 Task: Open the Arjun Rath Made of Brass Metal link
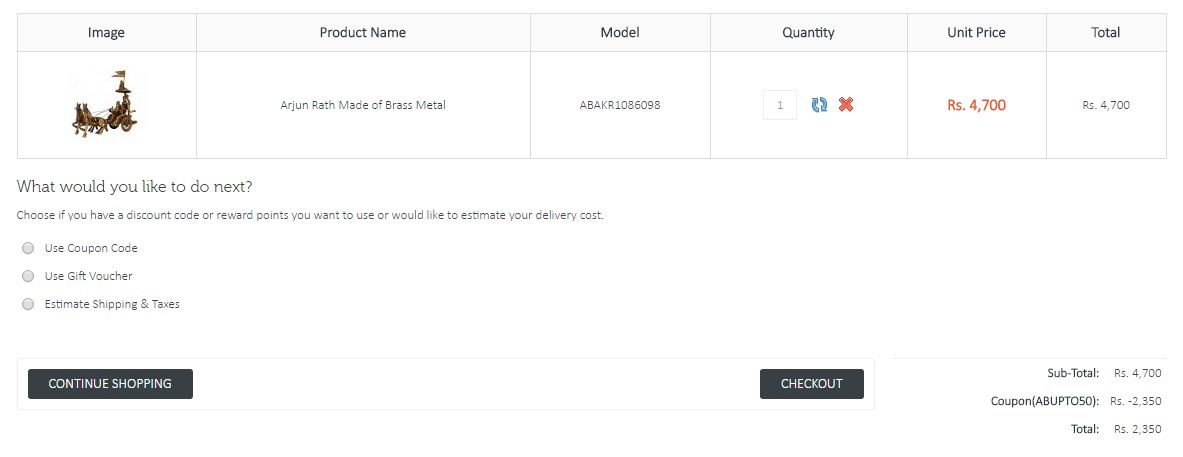tap(363, 105)
